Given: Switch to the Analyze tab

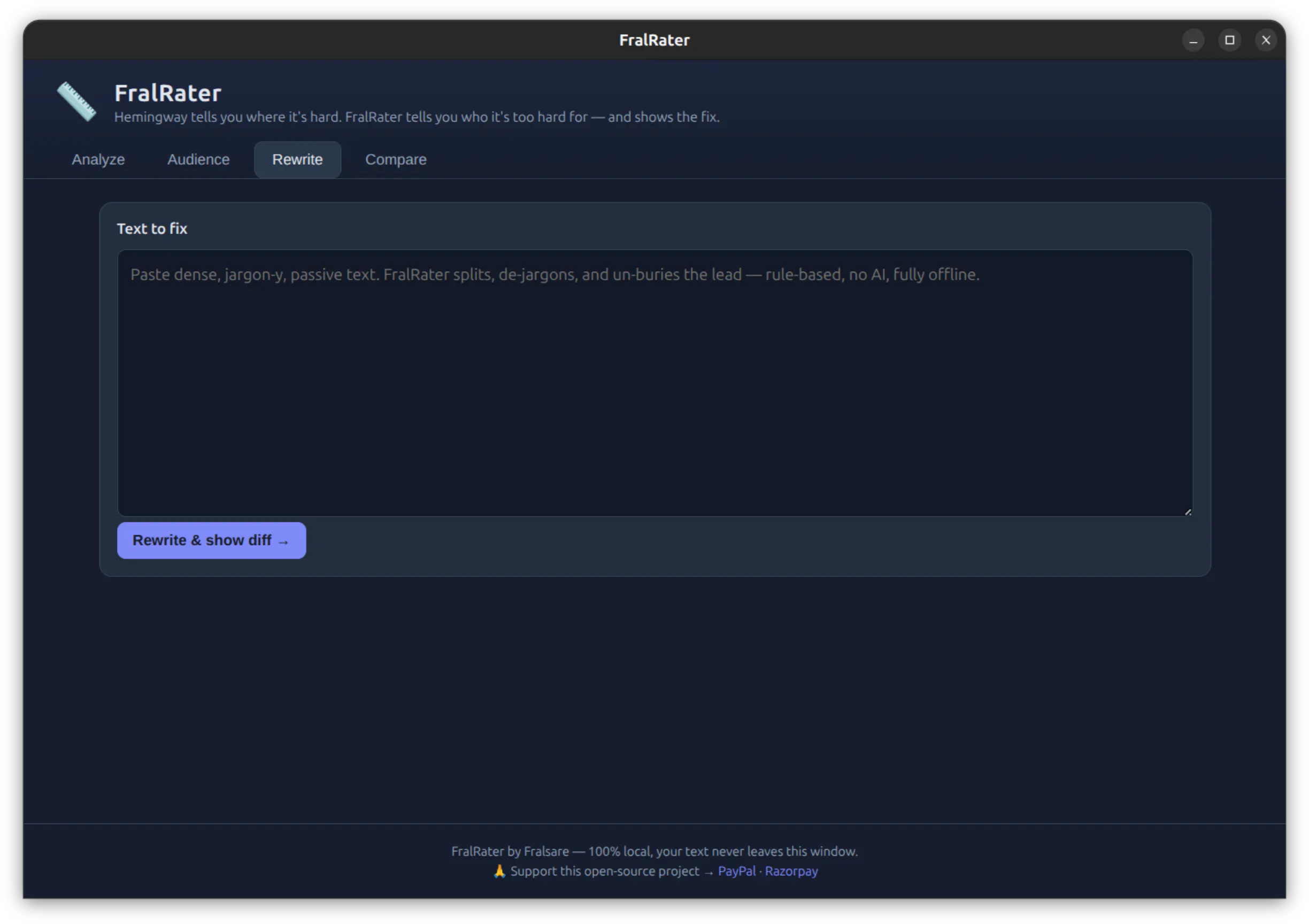Looking at the screenshot, I should [x=98, y=159].
